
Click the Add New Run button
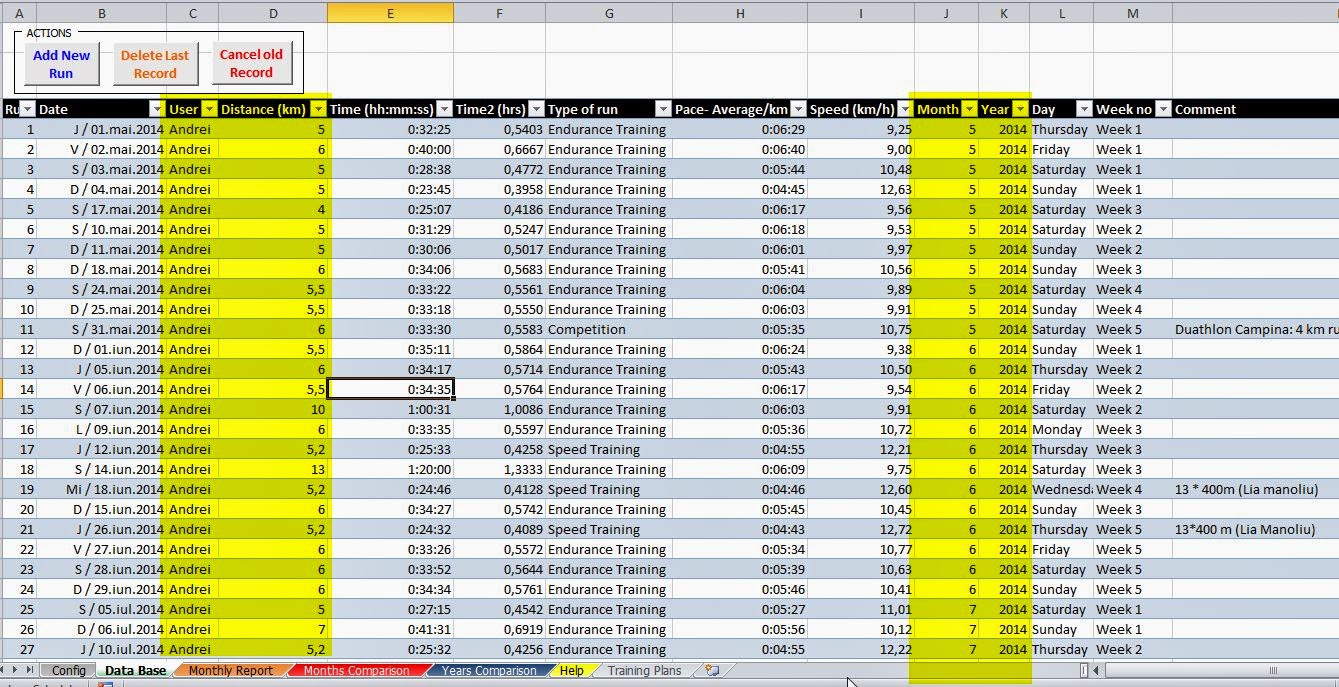[x=61, y=64]
